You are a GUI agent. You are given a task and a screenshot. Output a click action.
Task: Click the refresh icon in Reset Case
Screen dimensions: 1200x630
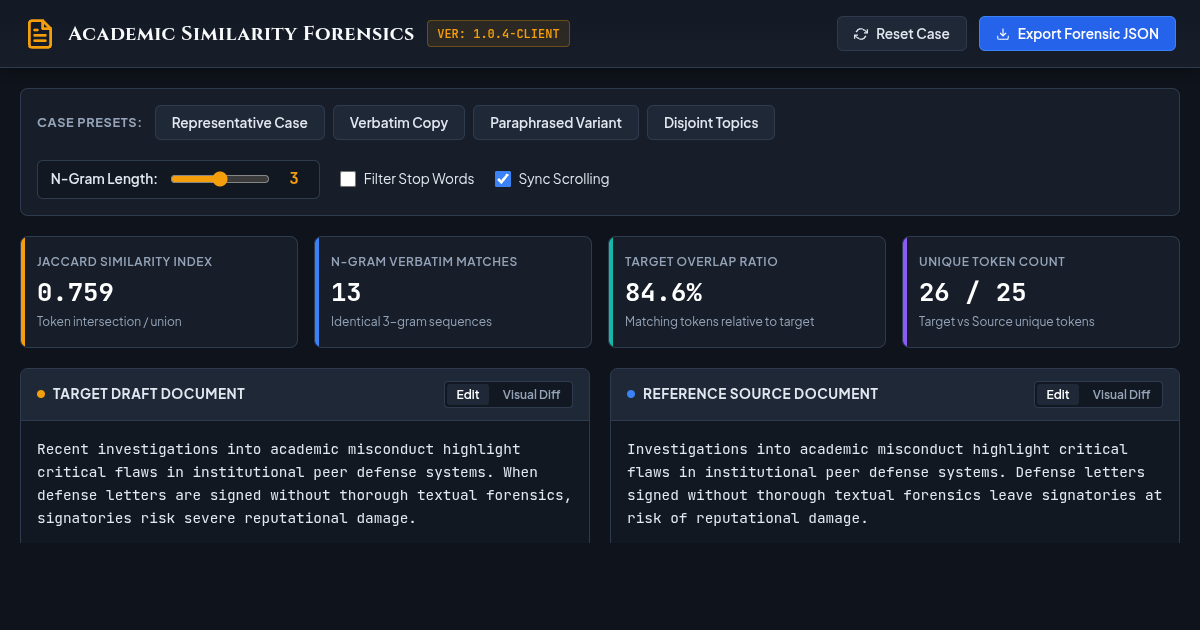[861, 34]
